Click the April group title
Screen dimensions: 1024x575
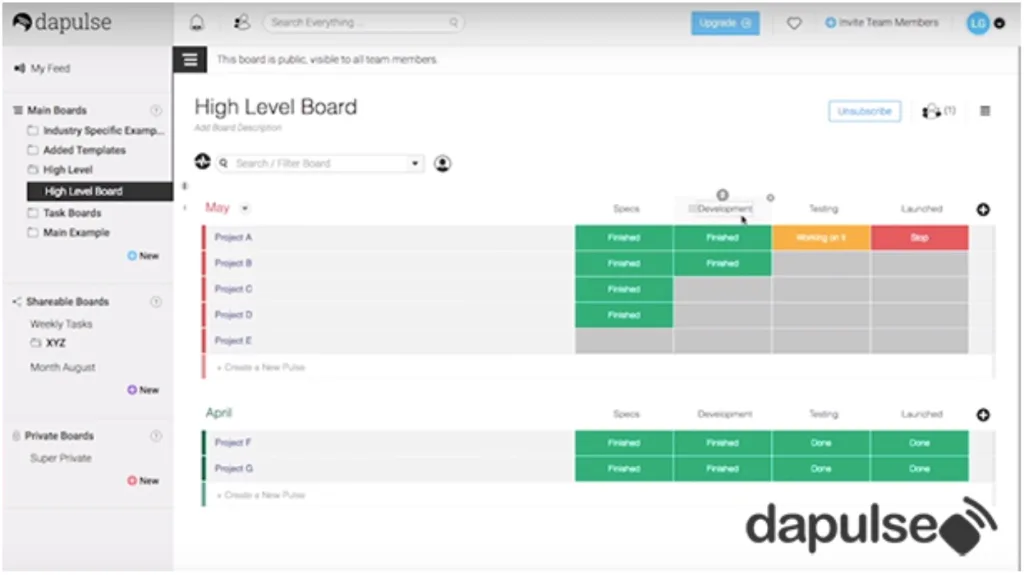pyautogui.click(x=219, y=413)
